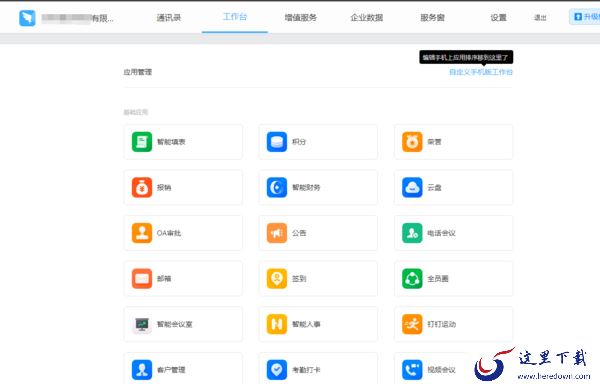Screen dimensions: 600x384
Task: Open the 签到 check-in location icon
Action: click(277, 278)
